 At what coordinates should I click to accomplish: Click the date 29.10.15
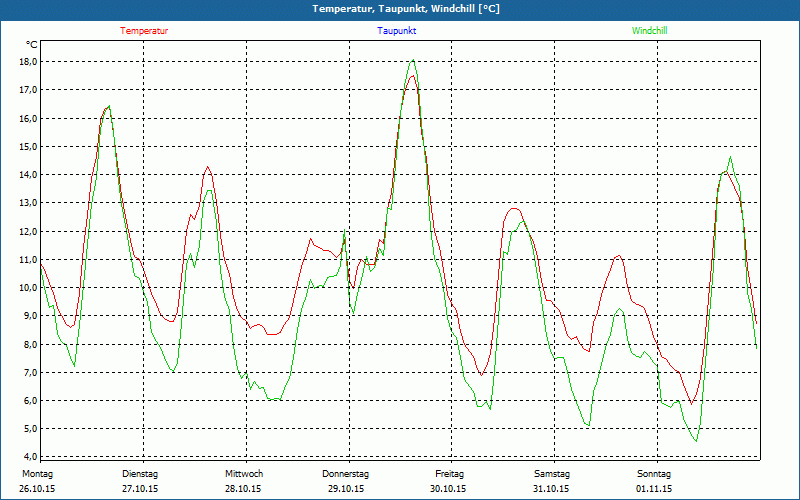tap(346, 489)
